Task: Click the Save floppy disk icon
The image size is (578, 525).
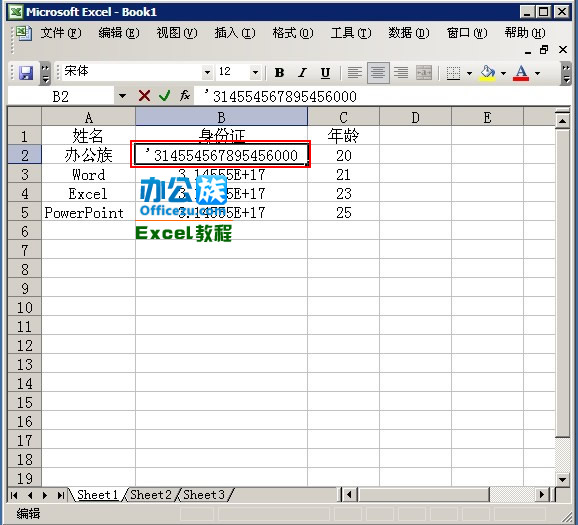Action: (26, 73)
